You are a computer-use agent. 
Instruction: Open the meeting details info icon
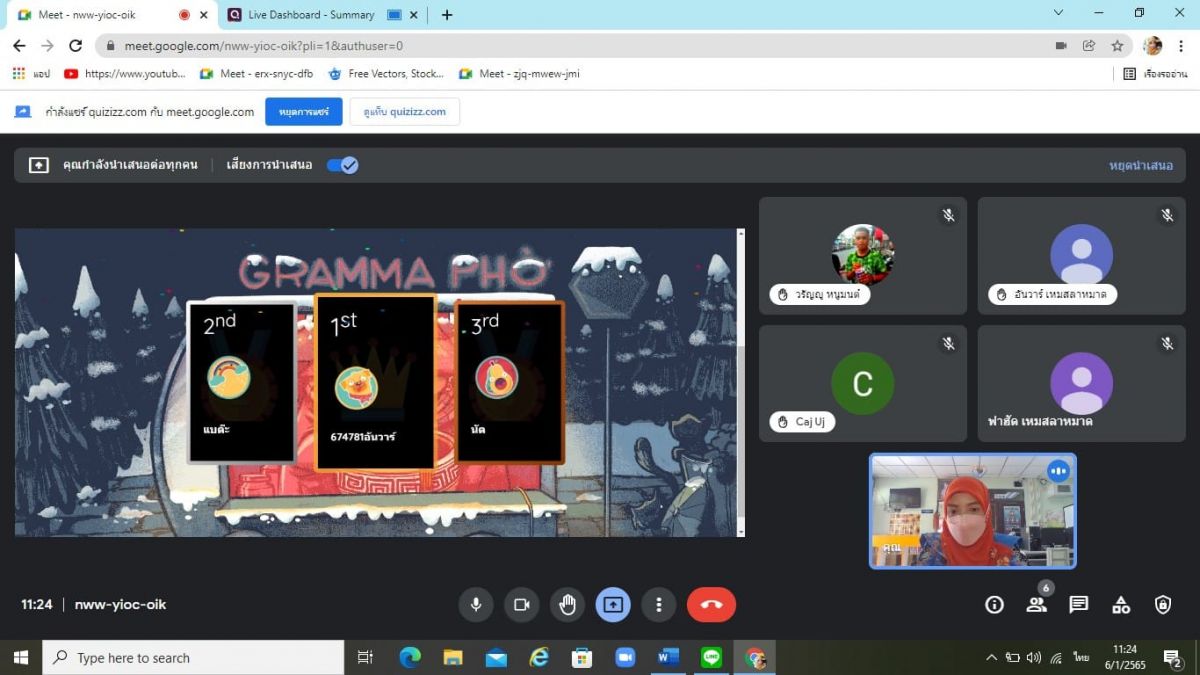pyautogui.click(x=994, y=604)
